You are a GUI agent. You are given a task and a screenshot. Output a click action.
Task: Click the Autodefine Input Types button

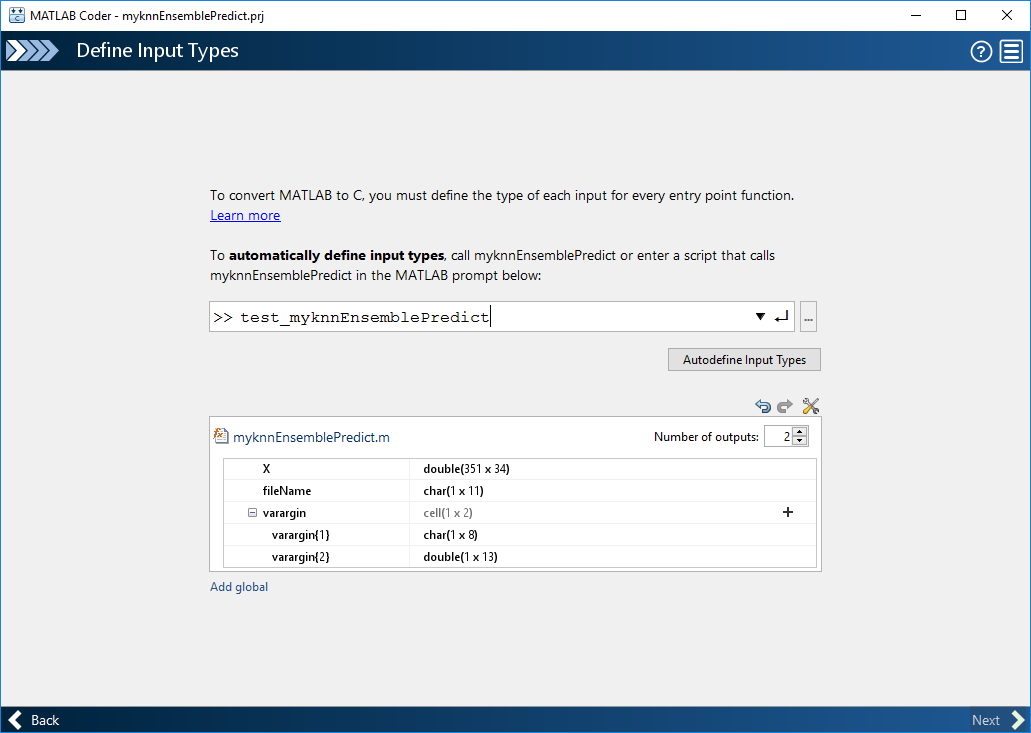[x=744, y=360]
